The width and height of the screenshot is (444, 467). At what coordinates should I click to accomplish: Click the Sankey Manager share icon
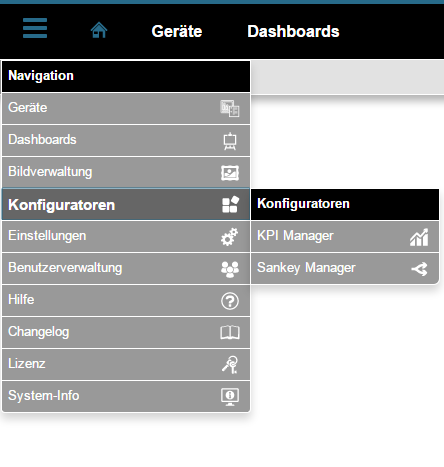(x=419, y=269)
